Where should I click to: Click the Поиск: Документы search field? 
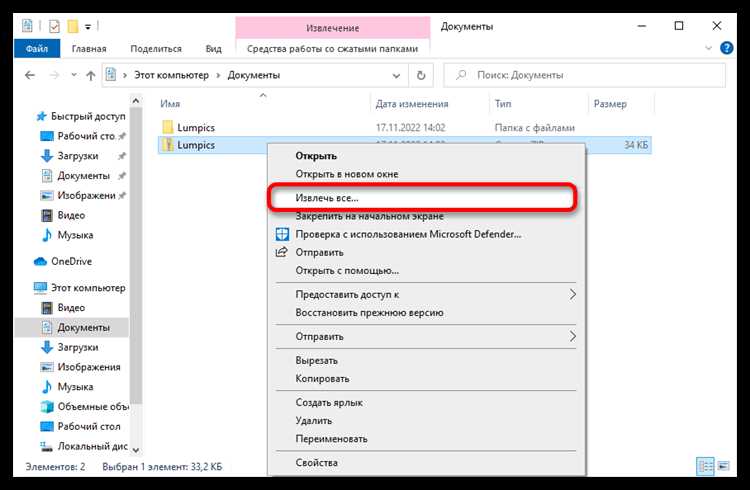[x=585, y=75]
